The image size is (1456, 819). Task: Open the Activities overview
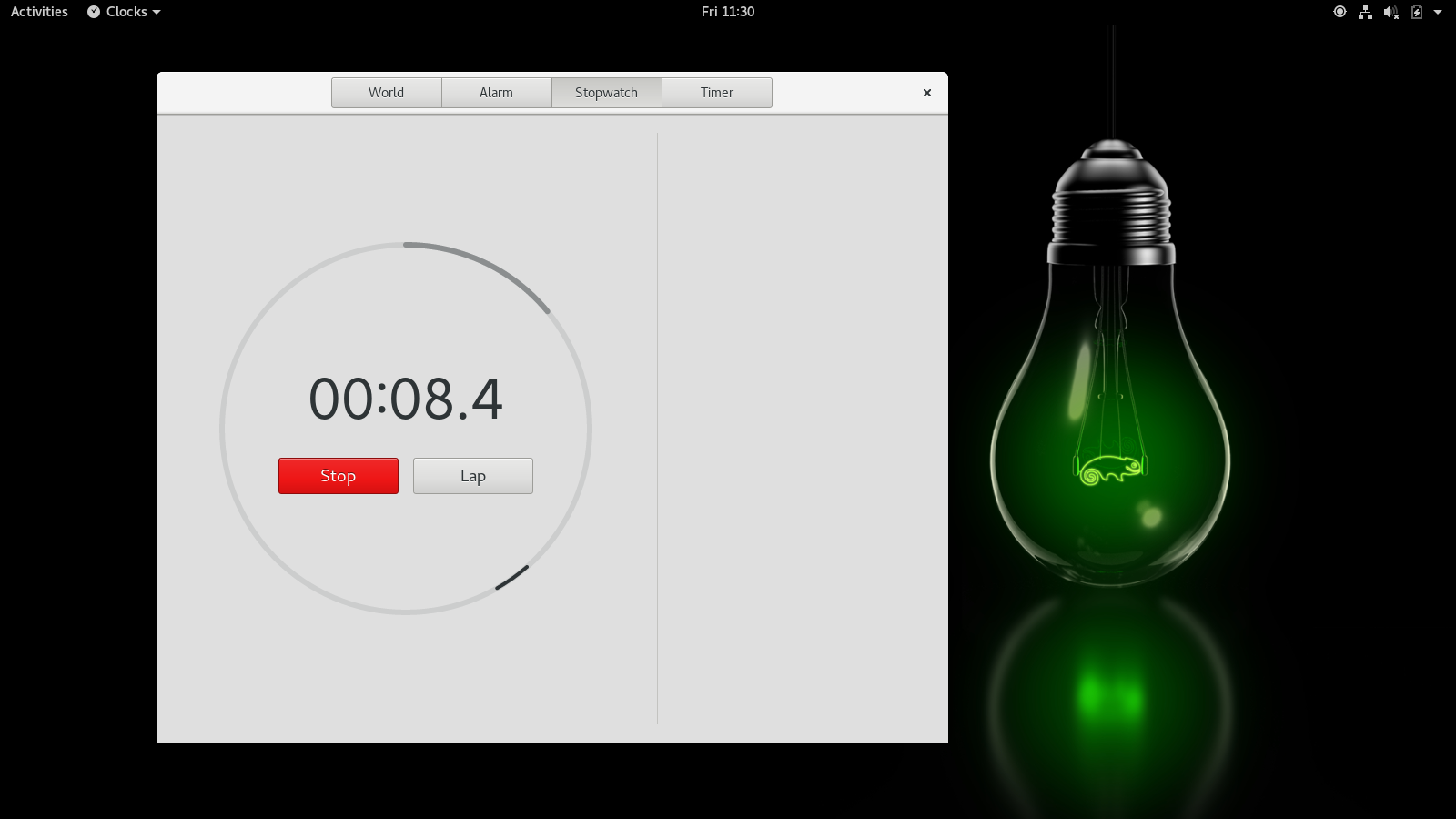(39, 12)
